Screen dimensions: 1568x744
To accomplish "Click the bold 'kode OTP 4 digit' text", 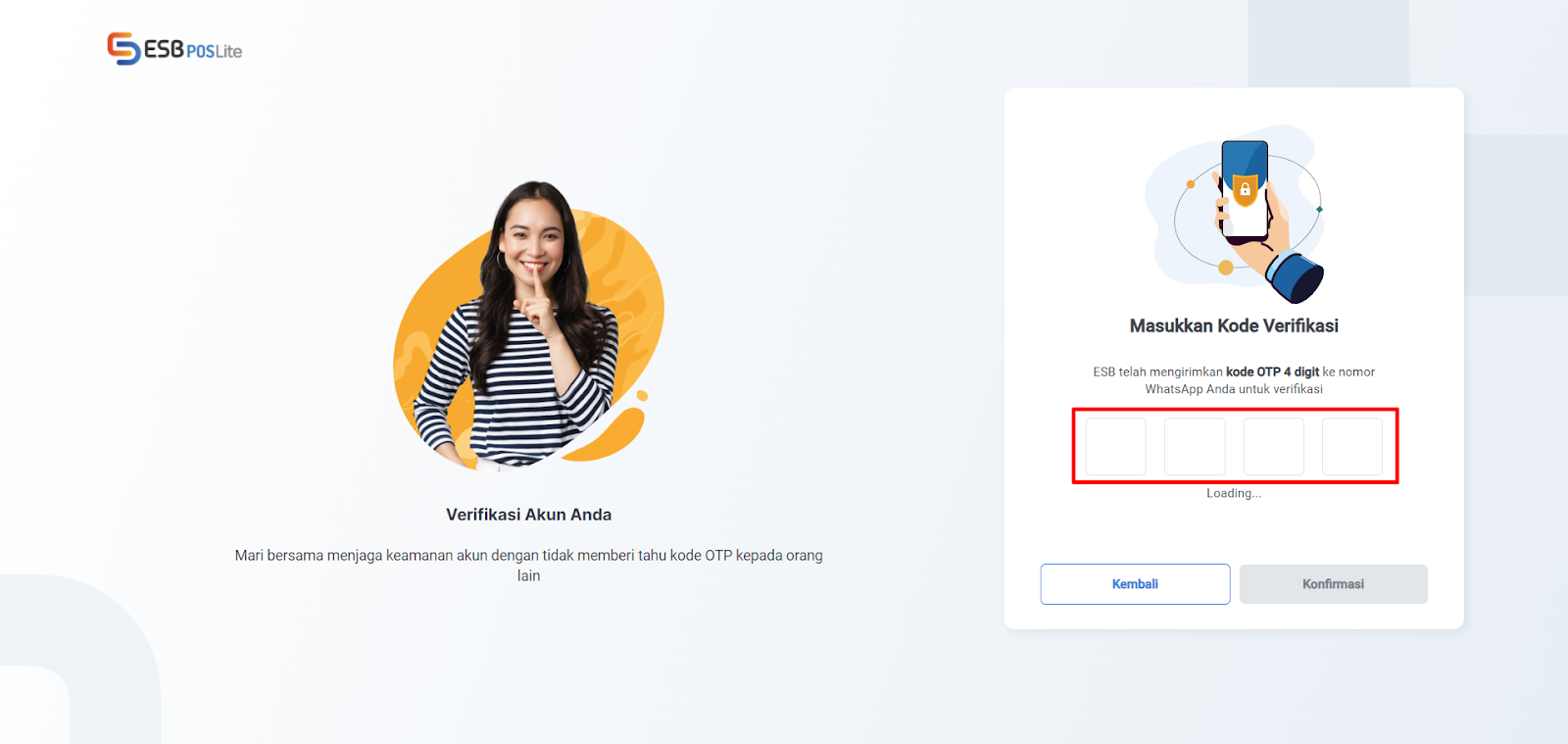I will tap(1272, 372).
